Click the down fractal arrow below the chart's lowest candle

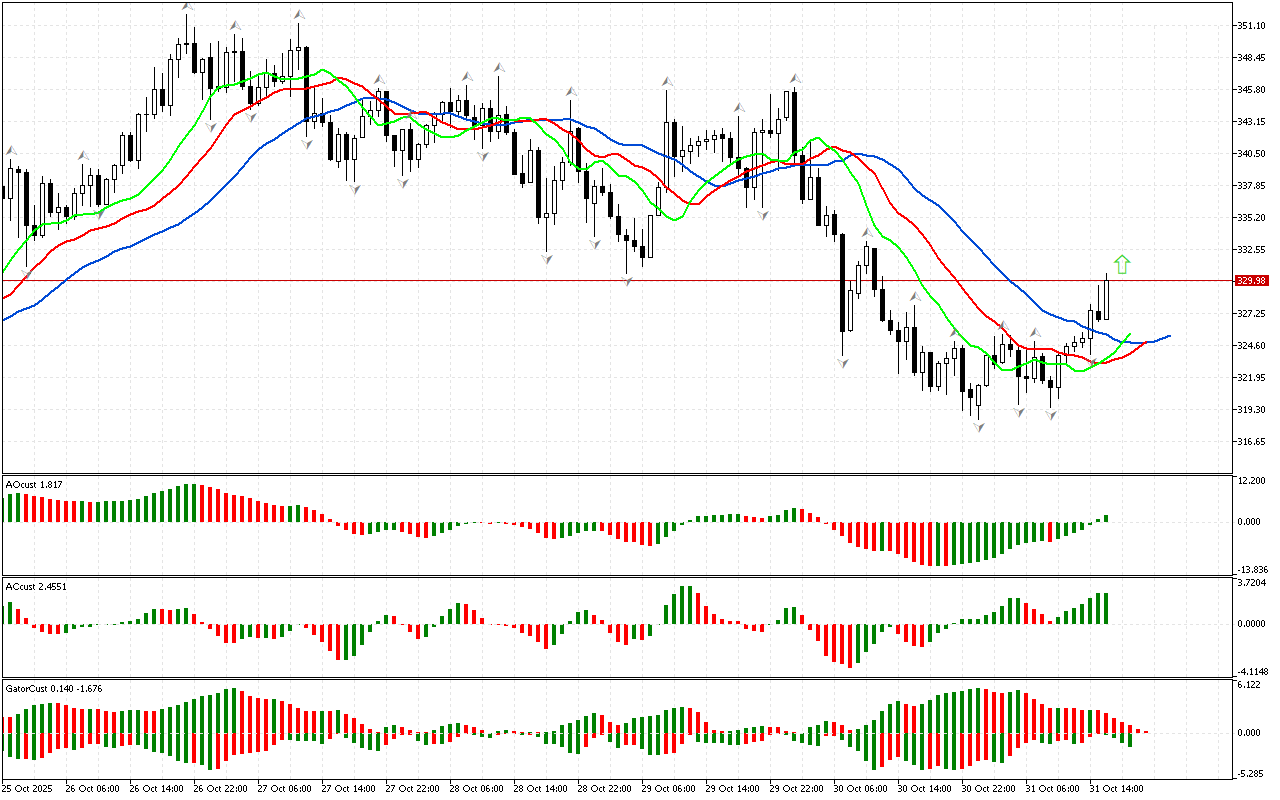[979, 427]
